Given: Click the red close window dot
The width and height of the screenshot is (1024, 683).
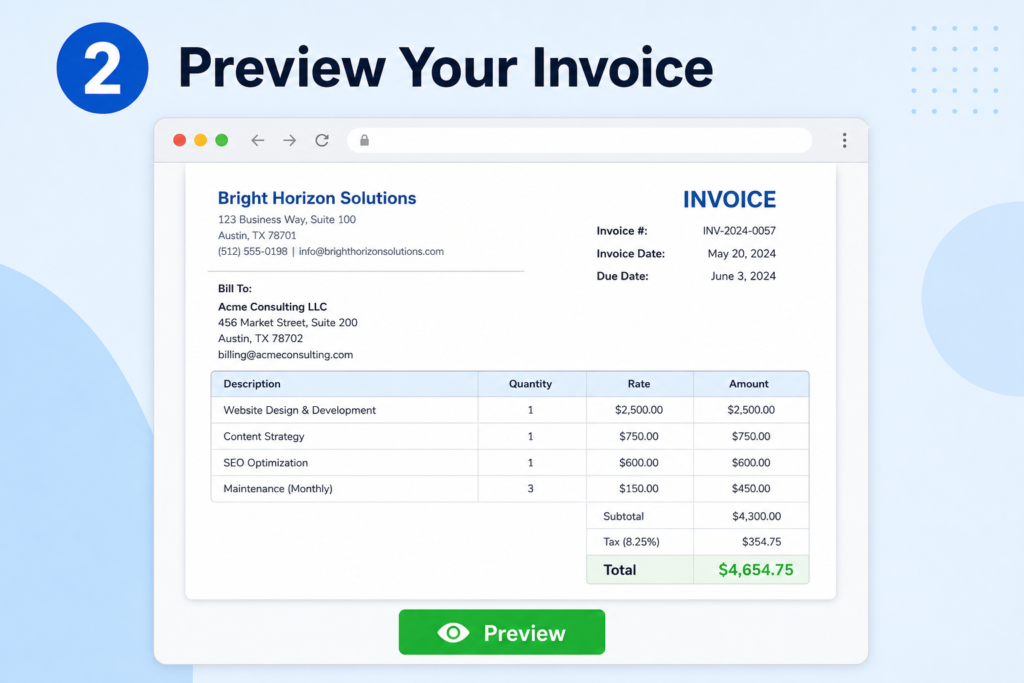Looking at the screenshot, I should pyautogui.click(x=180, y=140).
